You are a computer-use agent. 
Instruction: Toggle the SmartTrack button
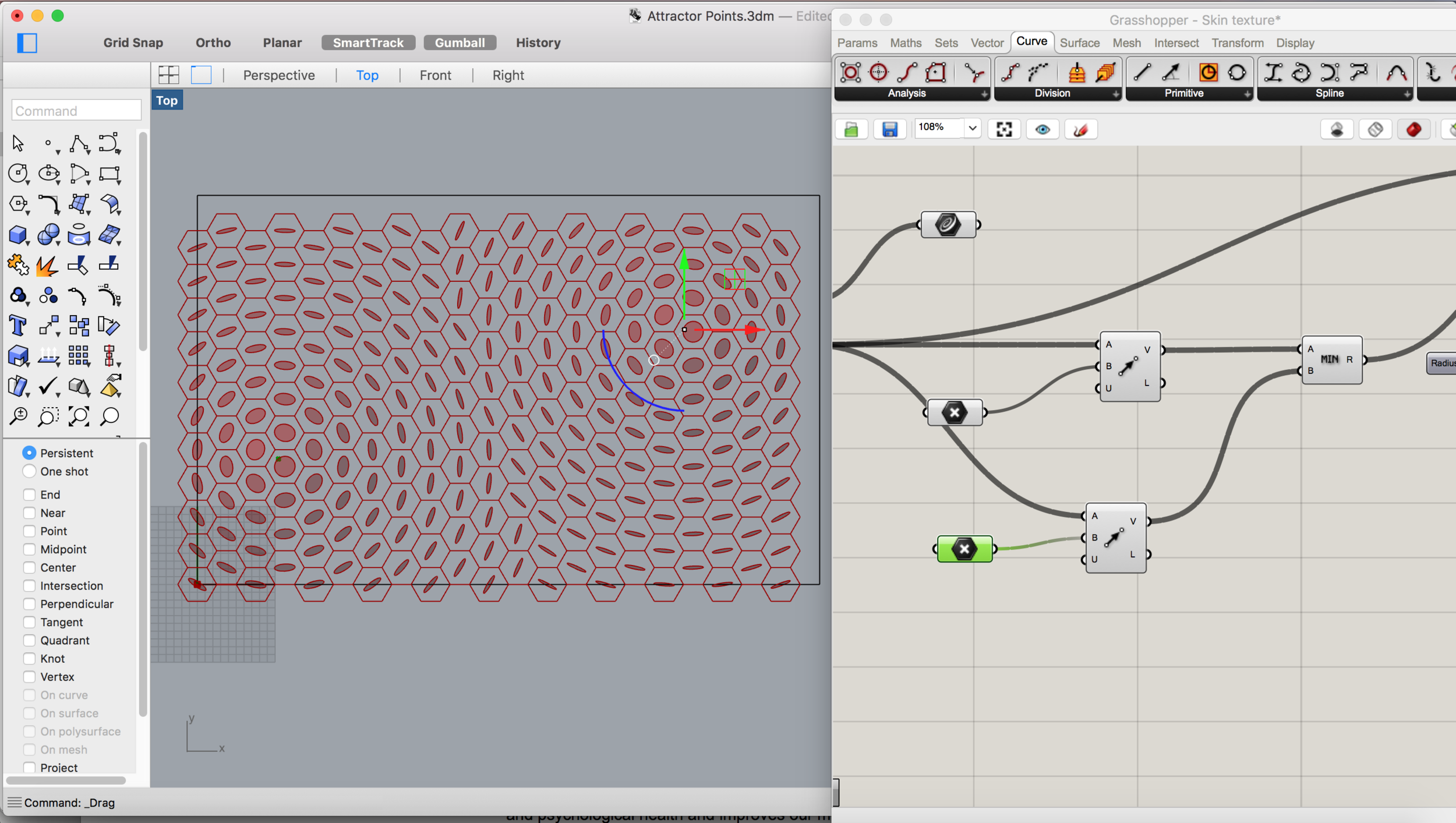[368, 43]
